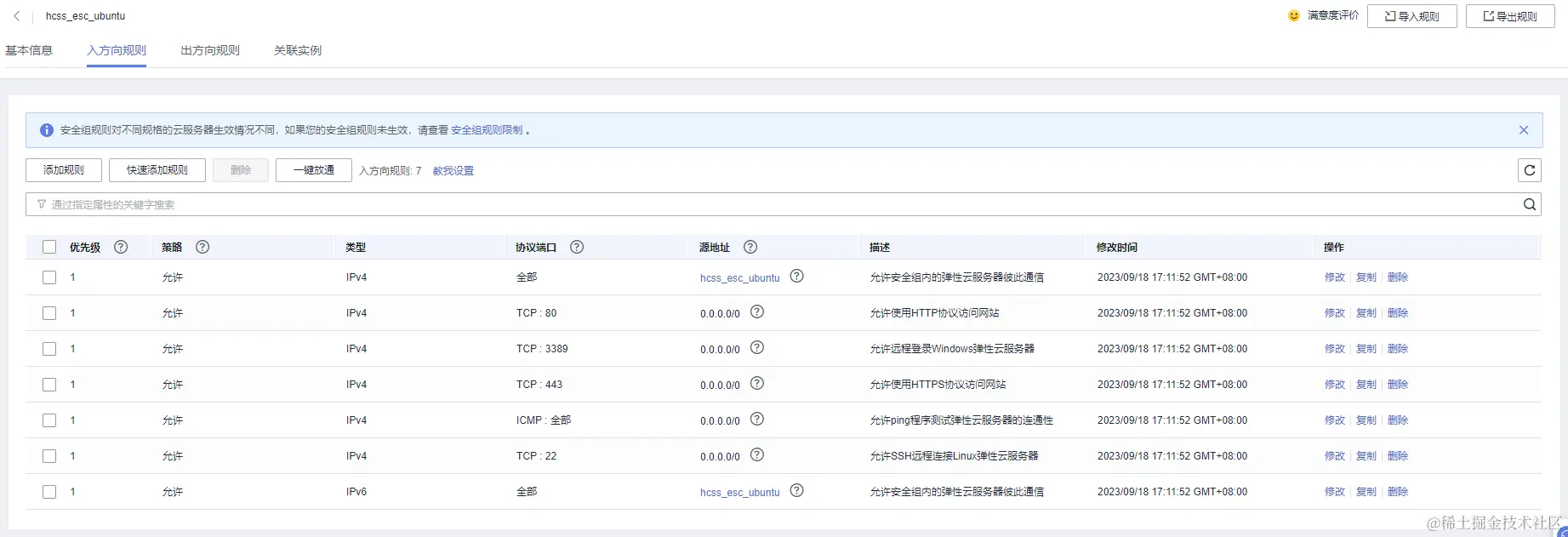Image resolution: width=1568 pixels, height=537 pixels.
Task: Open help icon next to 优先级 header
Action: pos(121,247)
